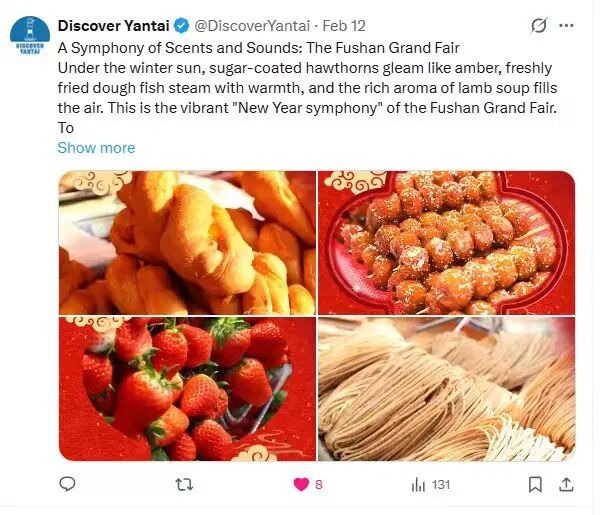This screenshot has height=515, width=603.
Task: Click the reply speech bubble icon
Action: click(x=67, y=484)
